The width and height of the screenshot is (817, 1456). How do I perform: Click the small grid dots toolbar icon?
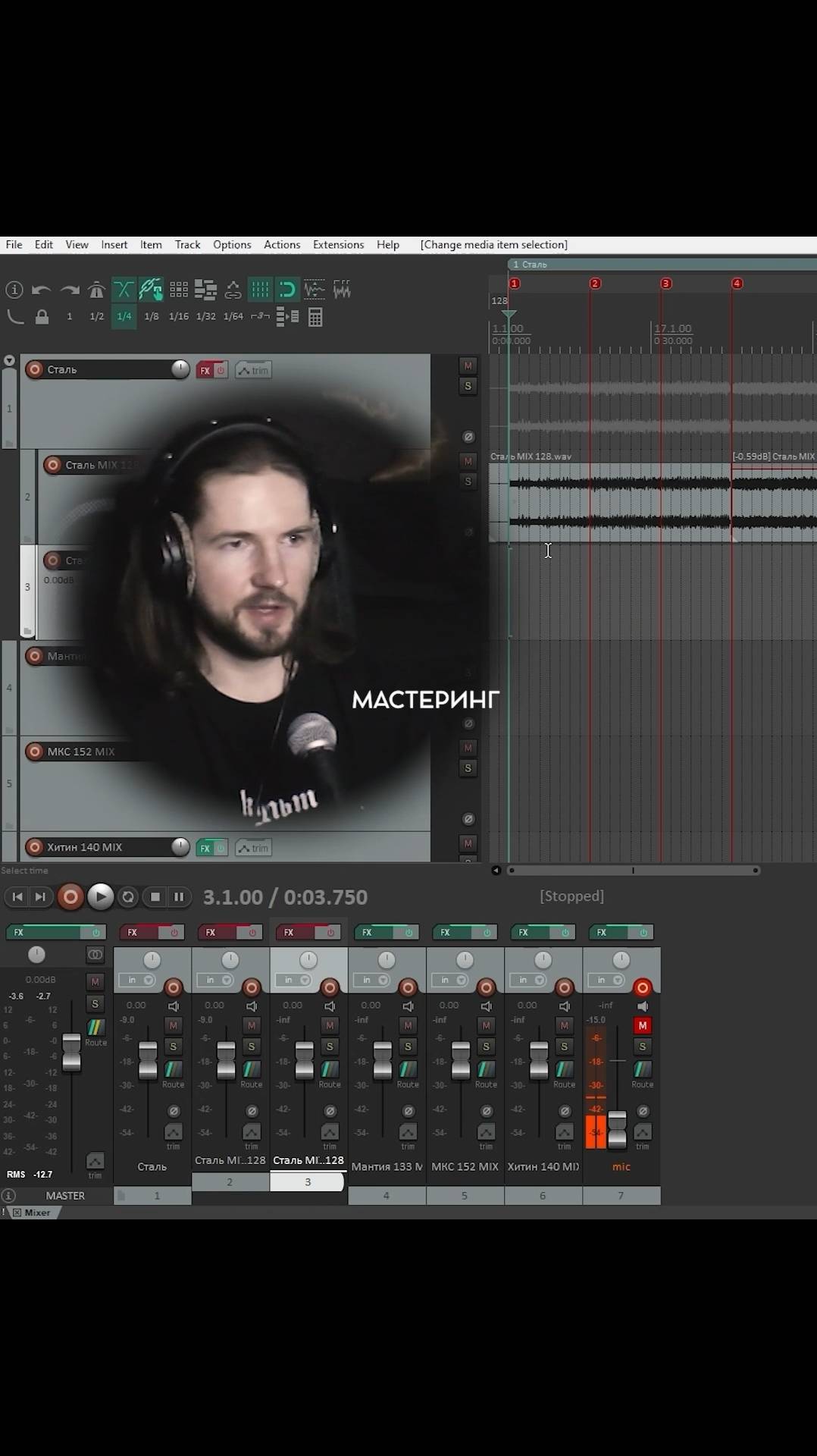(179, 290)
